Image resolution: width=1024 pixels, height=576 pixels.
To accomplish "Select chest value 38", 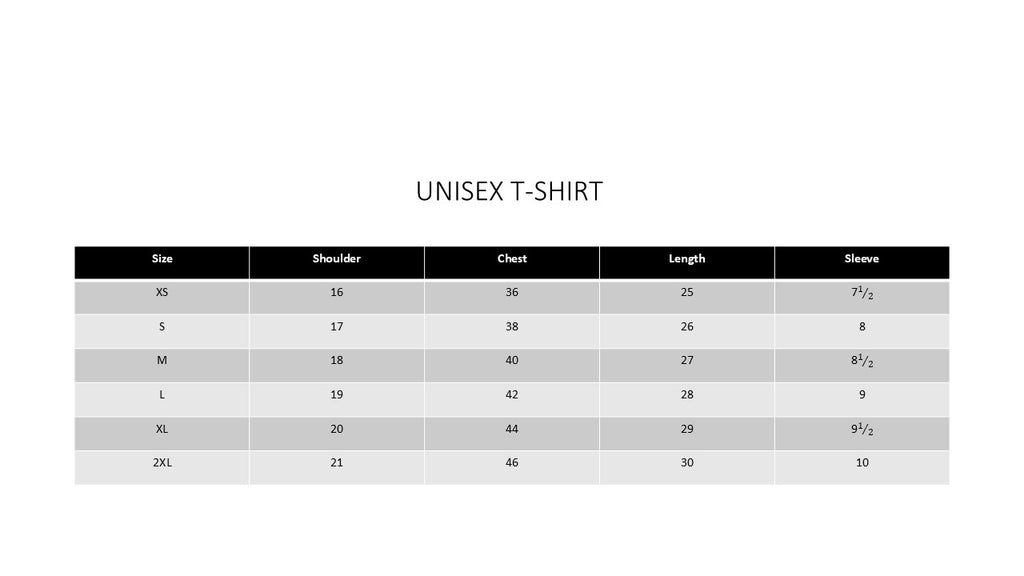I will (512, 327).
